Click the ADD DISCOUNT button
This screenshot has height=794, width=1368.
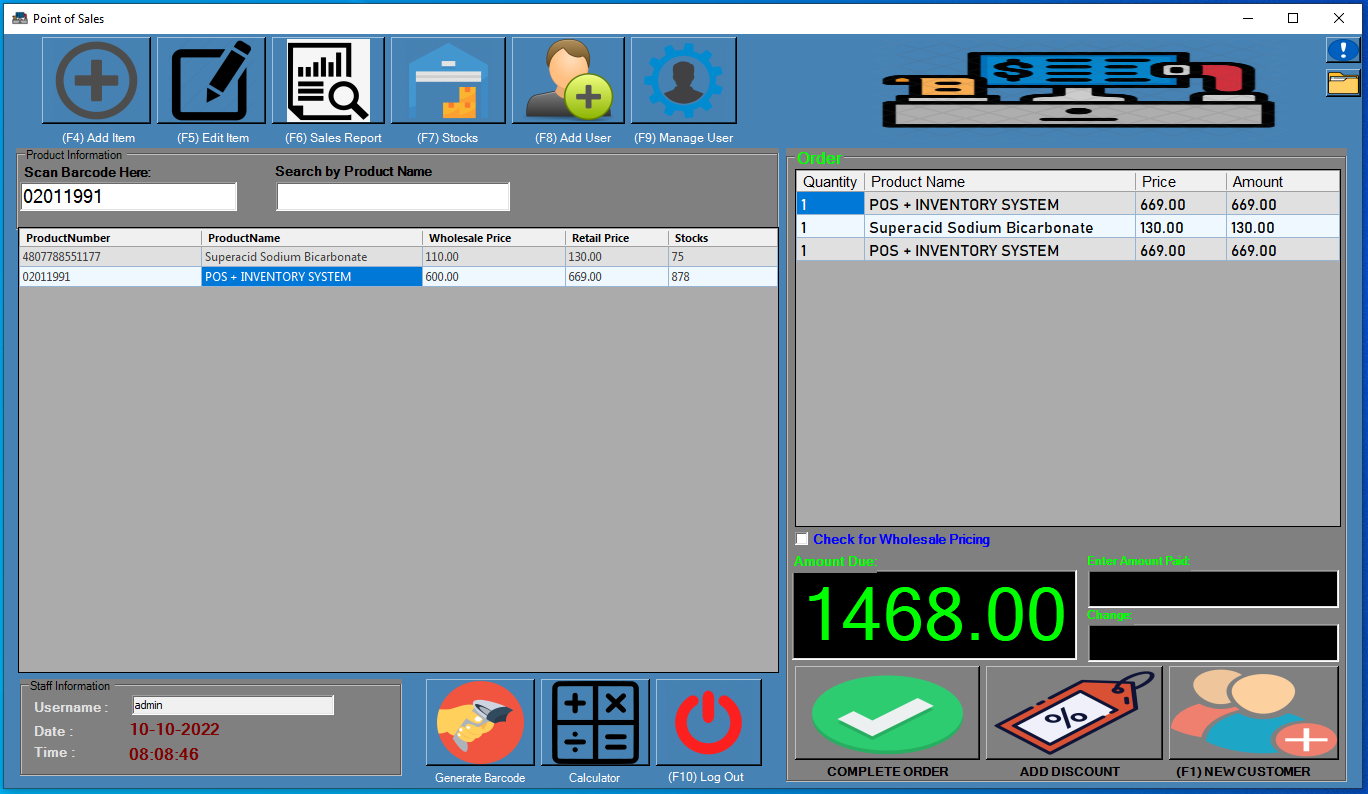coord(1072,712)
